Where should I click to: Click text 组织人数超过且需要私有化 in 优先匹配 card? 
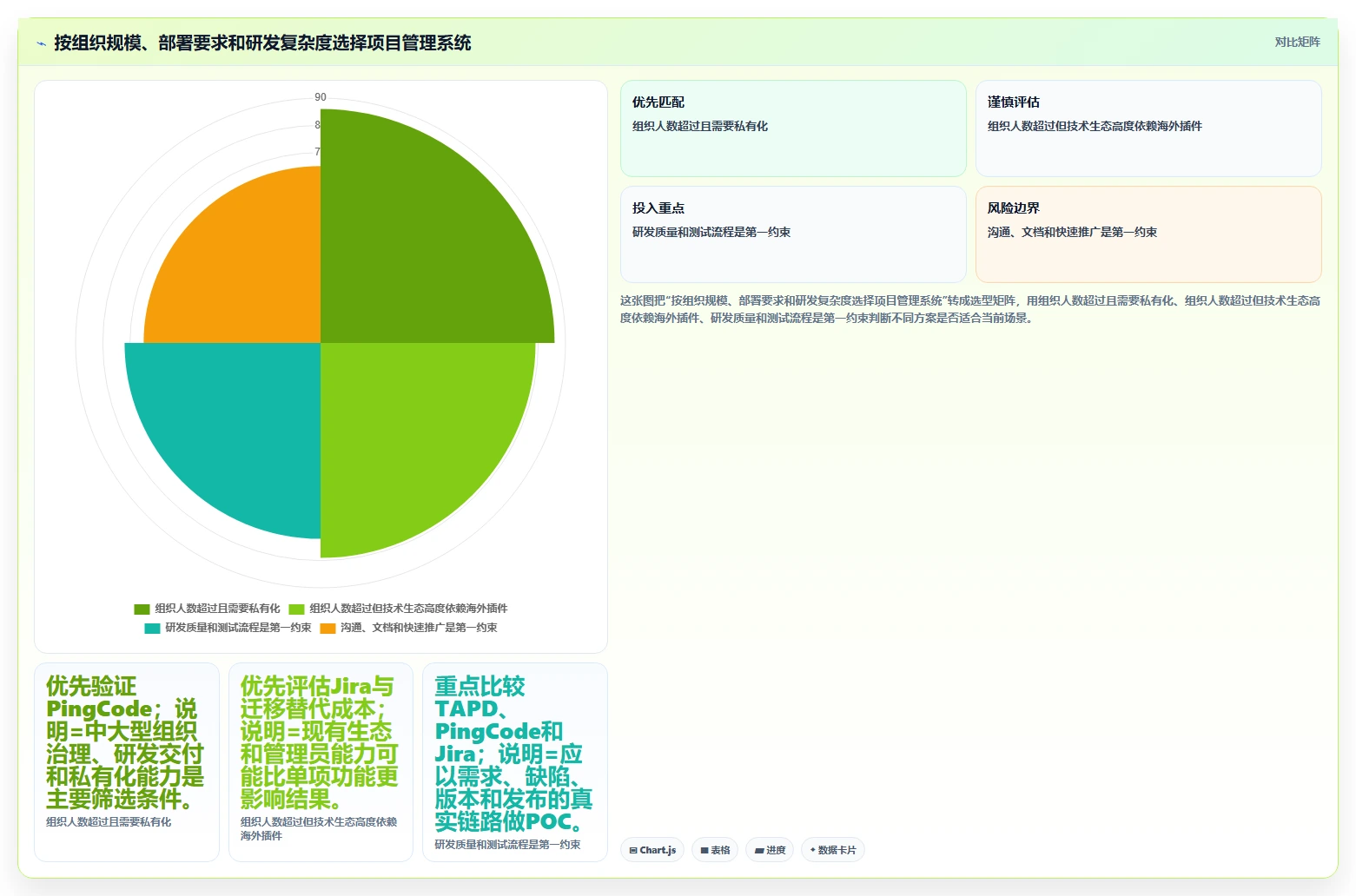pyautogui.click(x=700, y=126)
